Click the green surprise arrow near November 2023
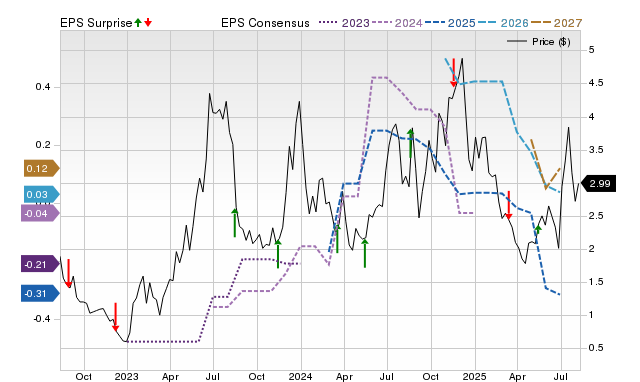This screenshot has height=382, width=640. 278,254
